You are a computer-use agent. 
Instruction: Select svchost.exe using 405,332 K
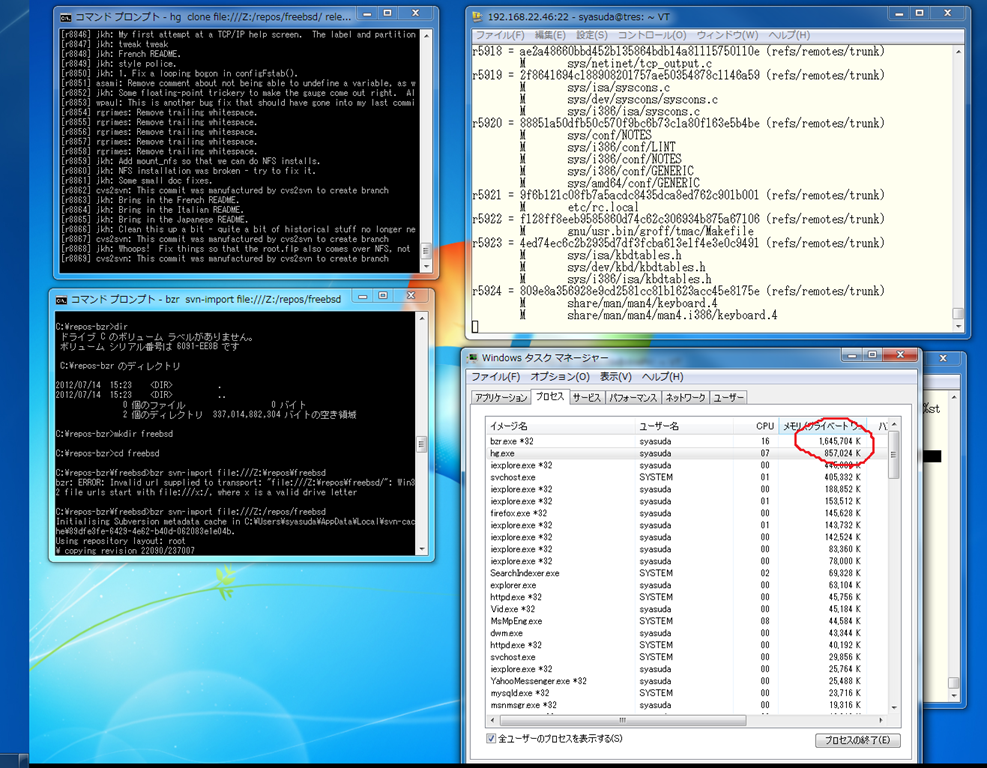[x=686, y=477]
